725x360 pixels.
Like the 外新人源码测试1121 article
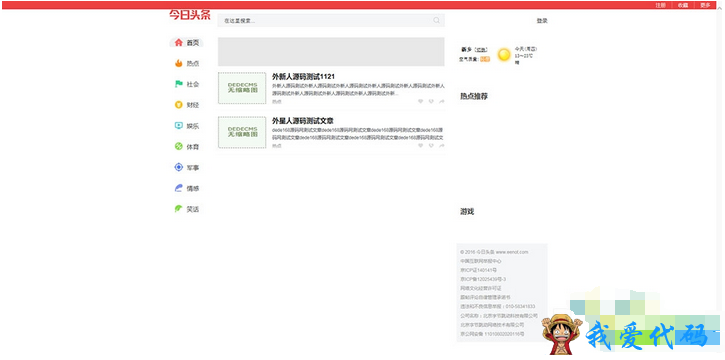(x=420, y=101)
